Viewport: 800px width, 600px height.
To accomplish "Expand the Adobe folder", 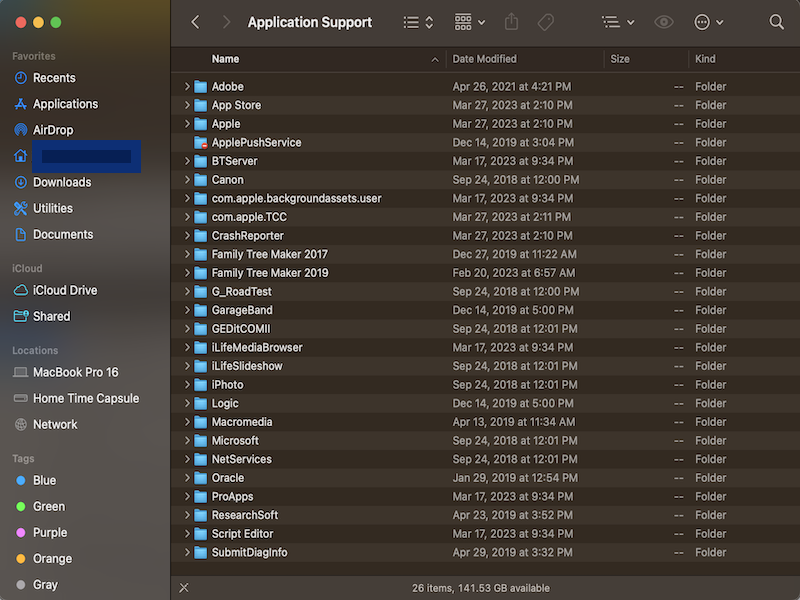I will [x=187, y=87].
